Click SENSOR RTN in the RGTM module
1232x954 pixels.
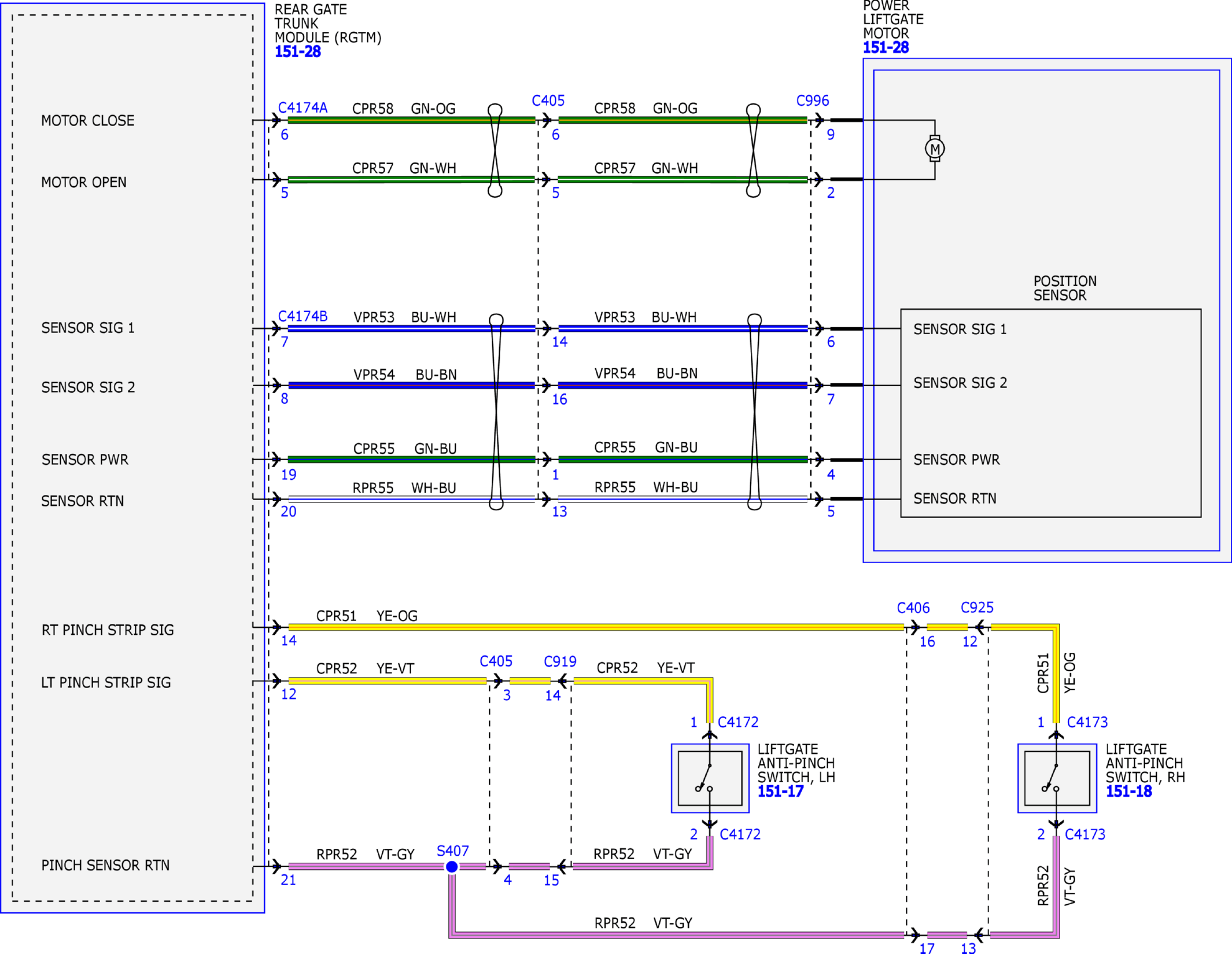(x=82, y=501)
